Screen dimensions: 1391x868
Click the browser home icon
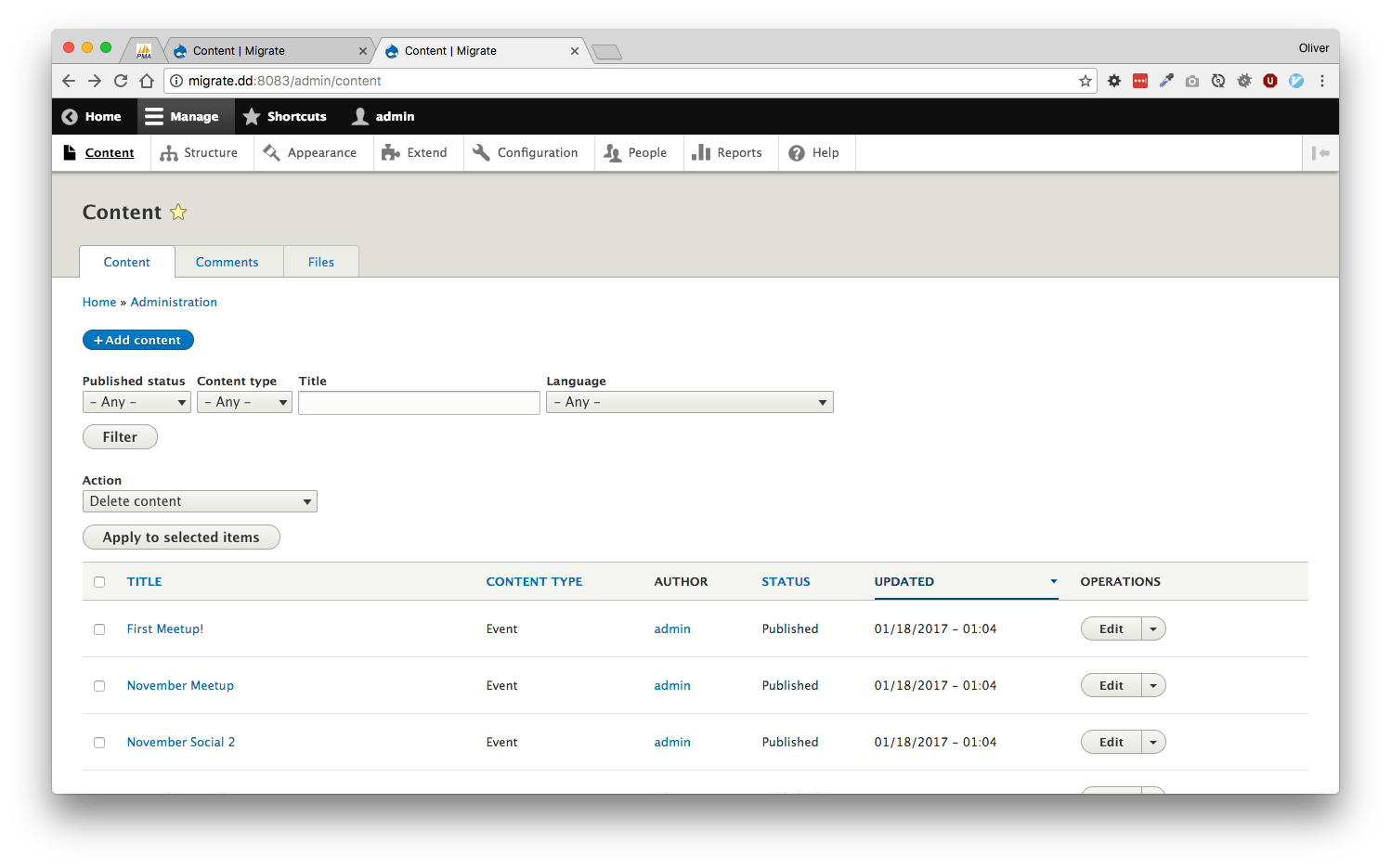(147, 81)
